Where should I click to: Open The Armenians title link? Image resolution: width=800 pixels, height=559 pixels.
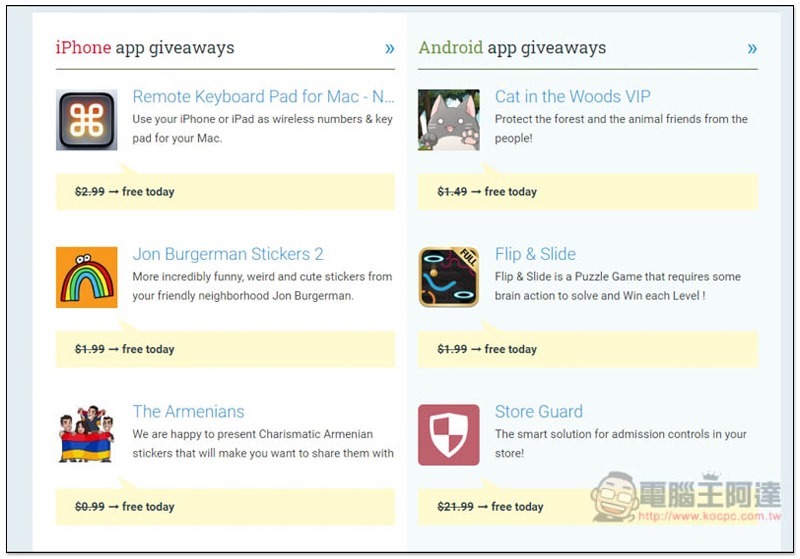pyautogui.click(x=188, y=412)
